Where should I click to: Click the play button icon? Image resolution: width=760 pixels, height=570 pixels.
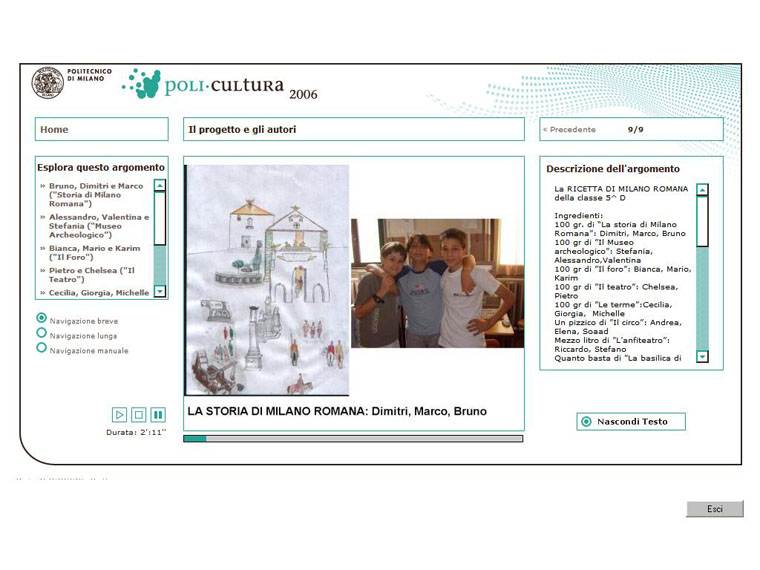(119, 415)
